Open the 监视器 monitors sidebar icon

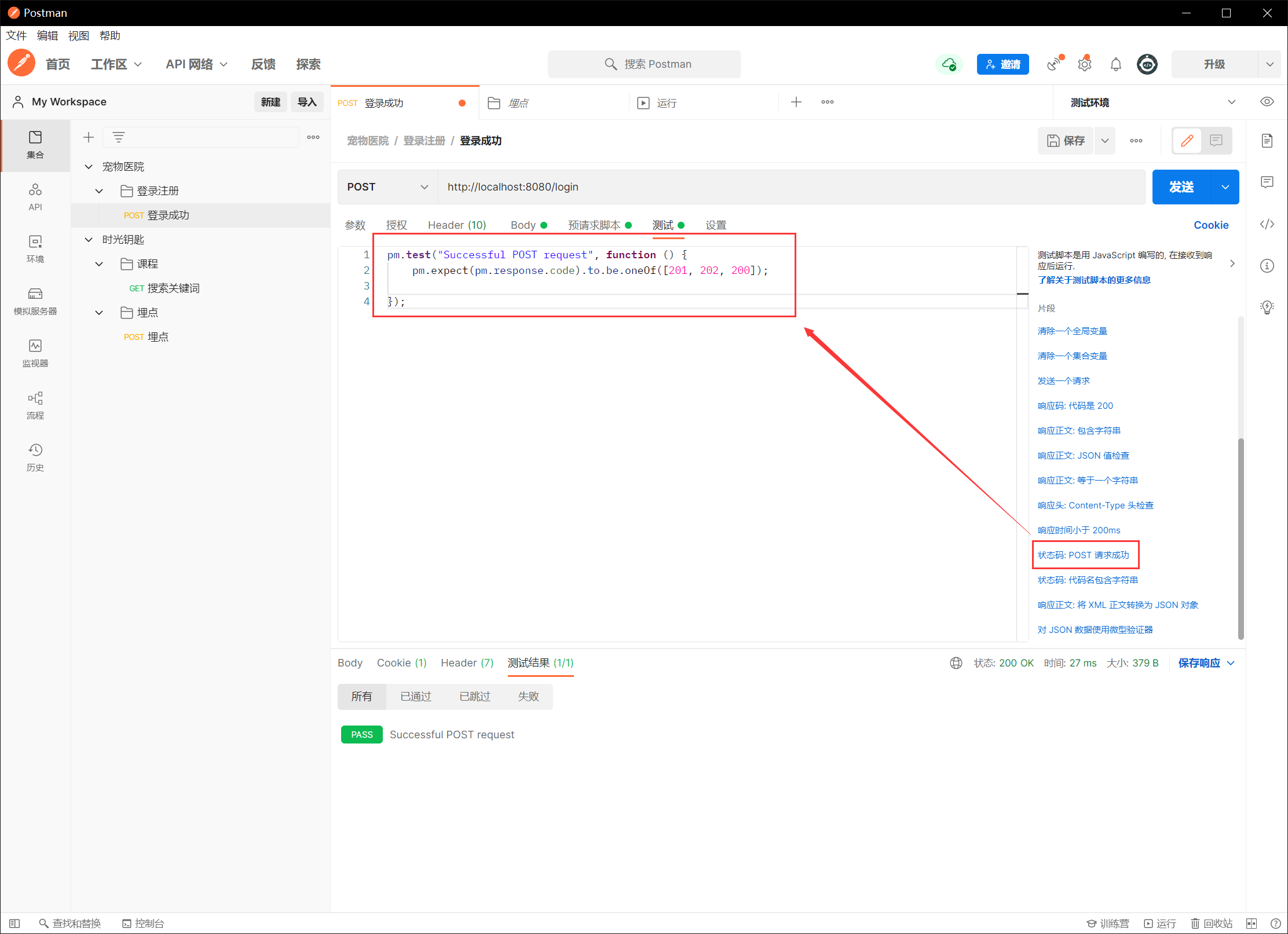pyautogui.click(x=35, y=353)
